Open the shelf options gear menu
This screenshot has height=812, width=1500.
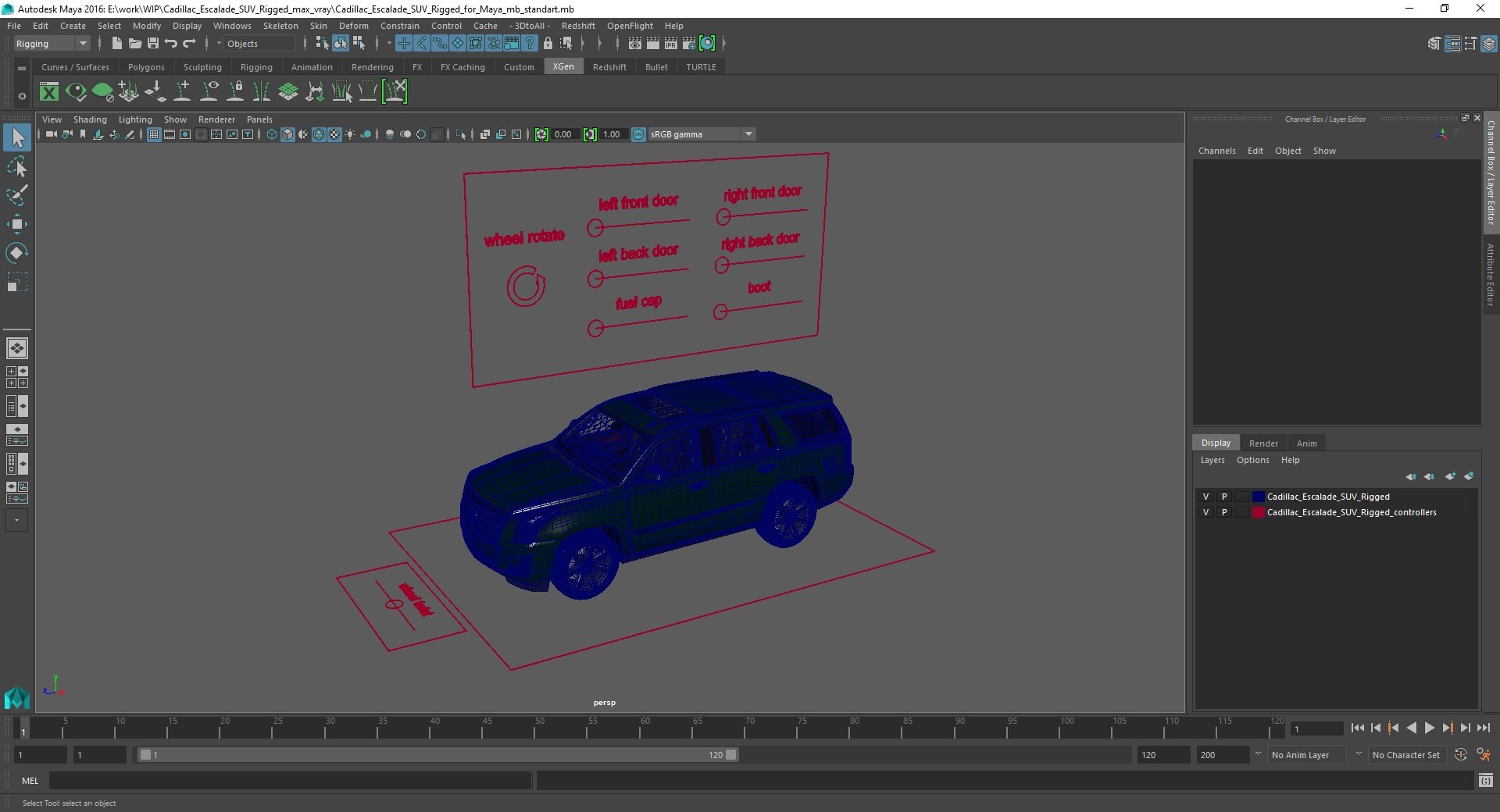[x=22, y=96]
